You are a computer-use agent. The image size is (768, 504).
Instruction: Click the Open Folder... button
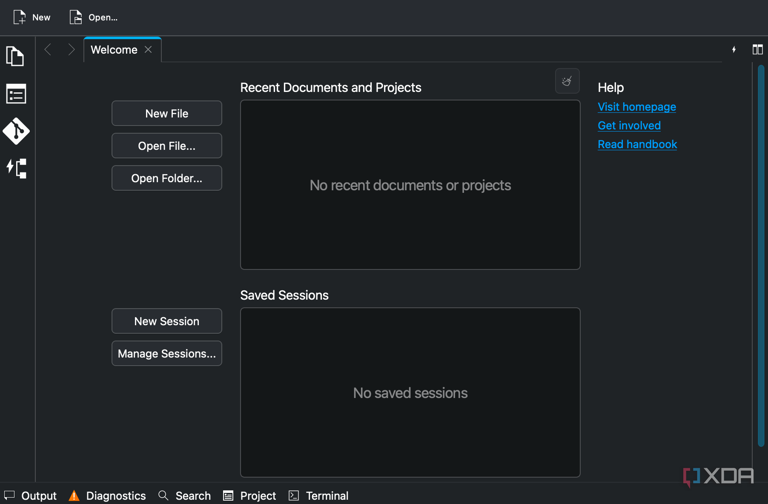(x=167, y=178)
